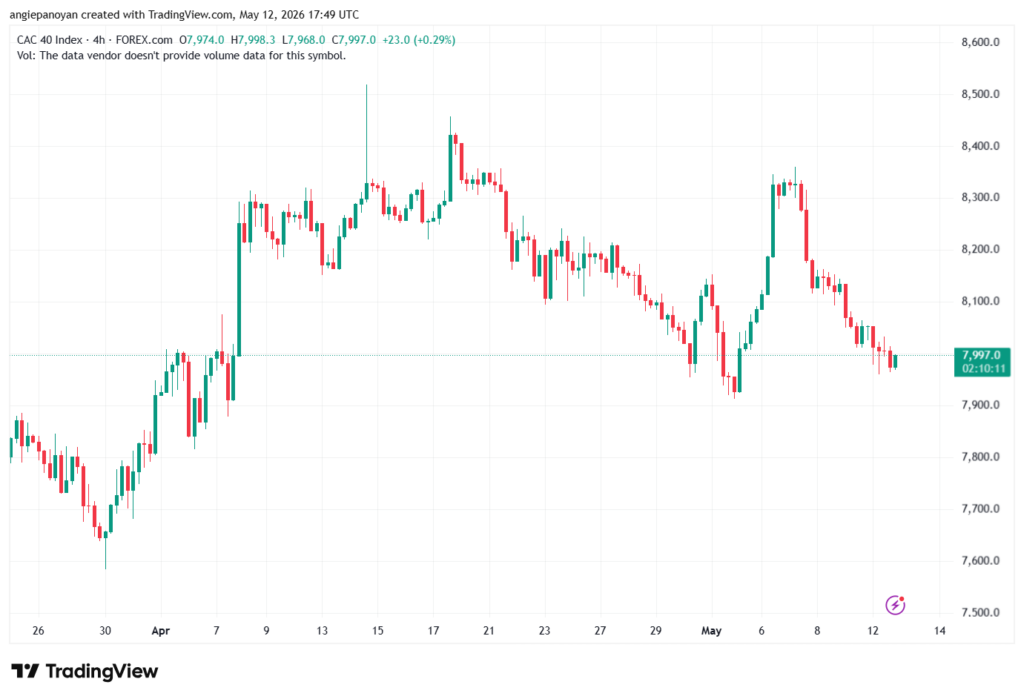Screen dimensions: 1024x699
Task: Click the change value +23.0 (+0.29%)
Action: (x=419, y=40)
